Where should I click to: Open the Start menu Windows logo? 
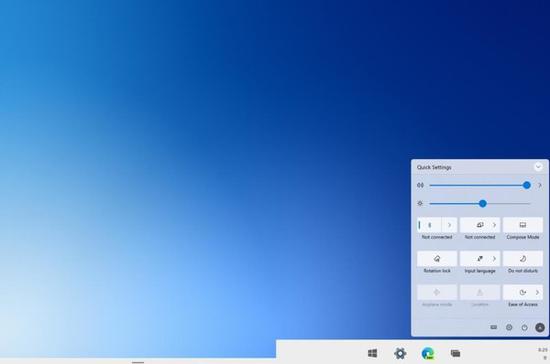(373, 353)
